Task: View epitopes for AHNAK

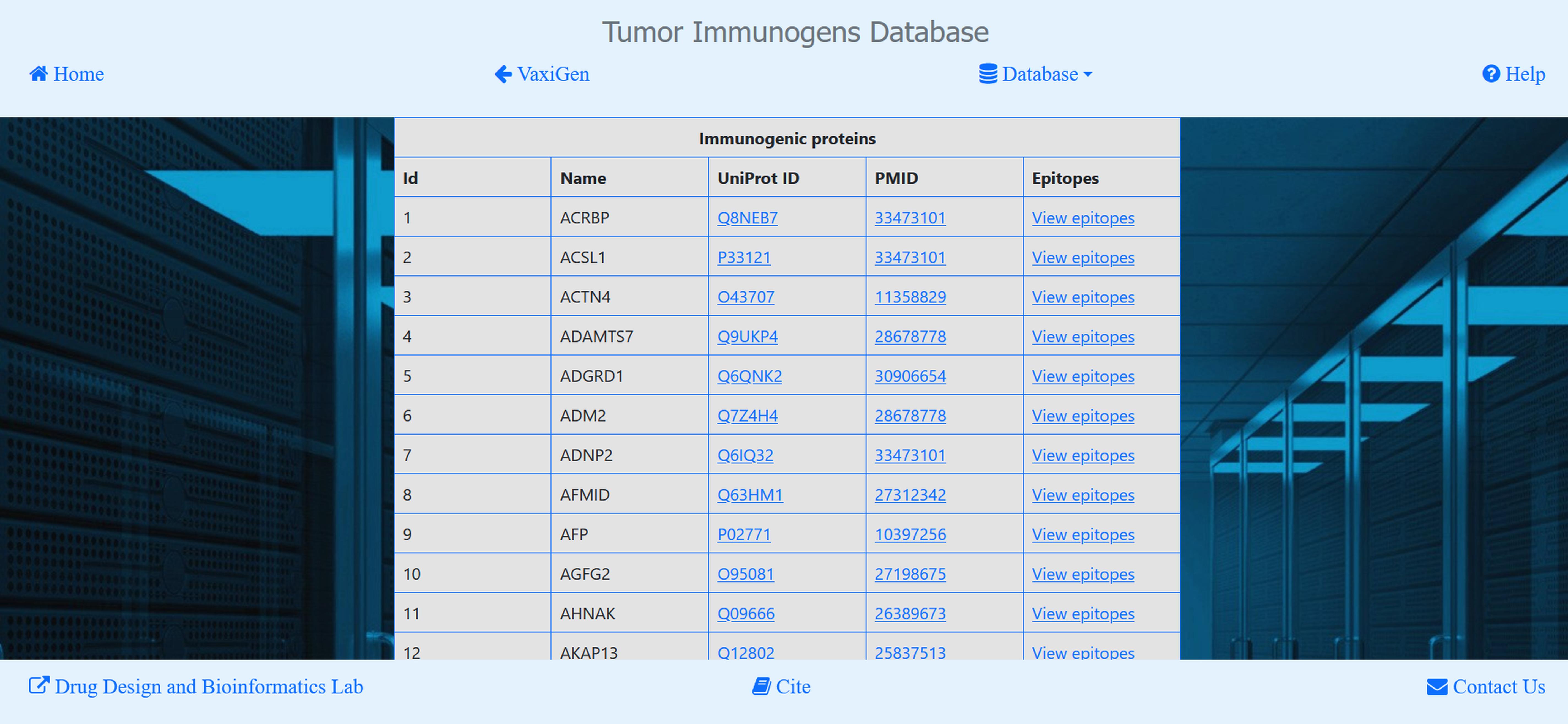Action: tap(1083, 613)
